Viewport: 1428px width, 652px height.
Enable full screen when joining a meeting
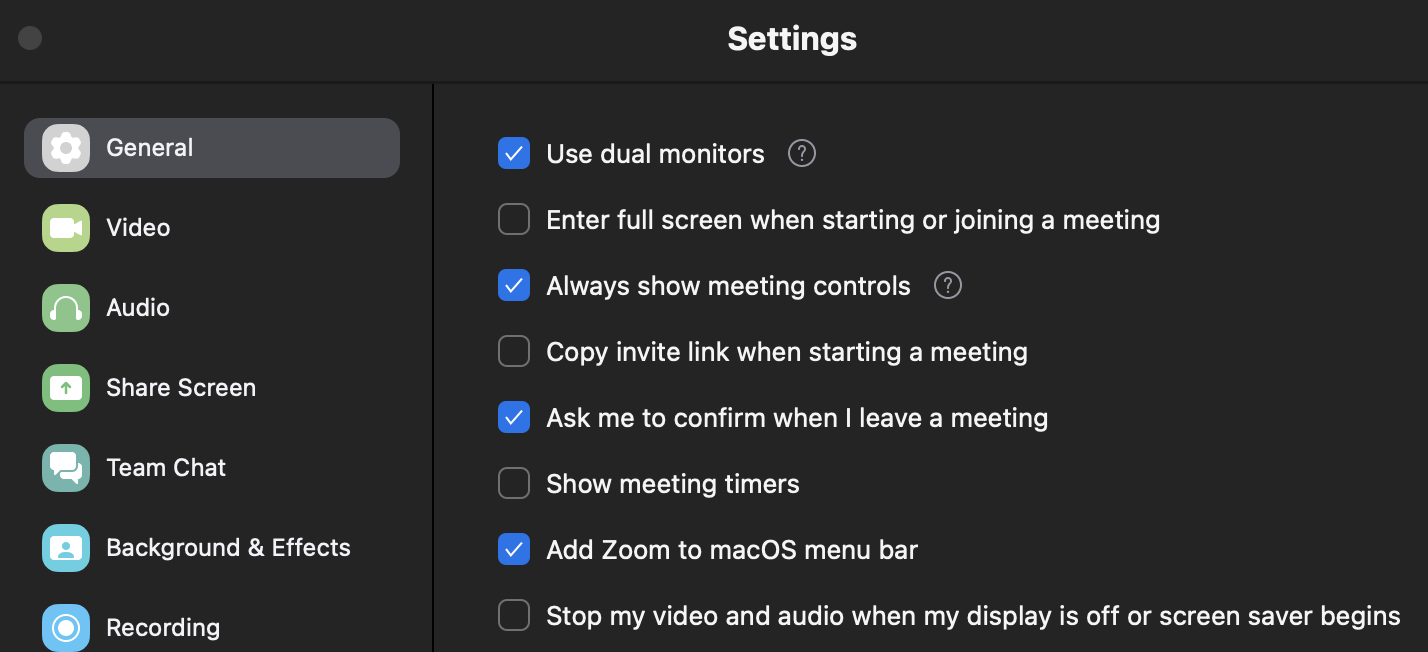[513, 219]
